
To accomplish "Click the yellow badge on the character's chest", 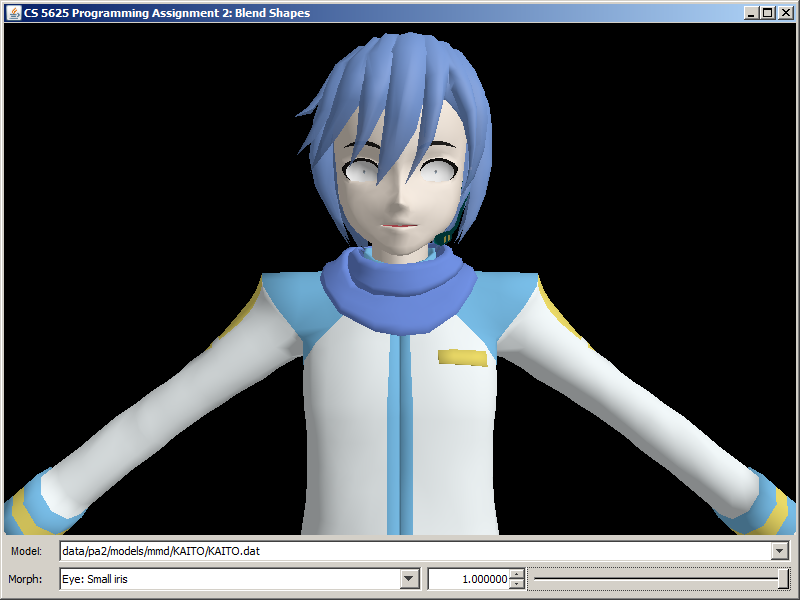I will pos(460,357).
